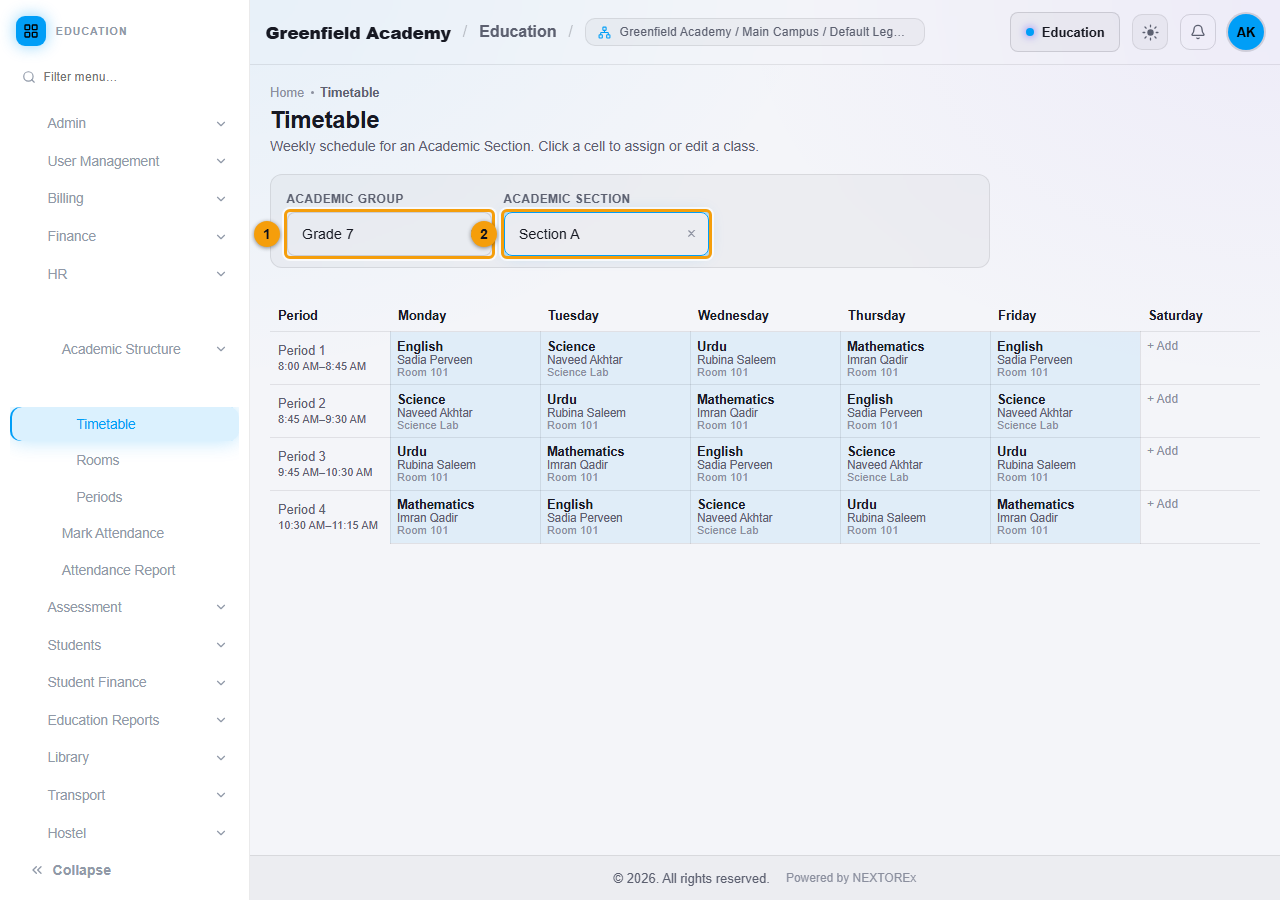Click the Education app grid logo icon

(31, 31)
